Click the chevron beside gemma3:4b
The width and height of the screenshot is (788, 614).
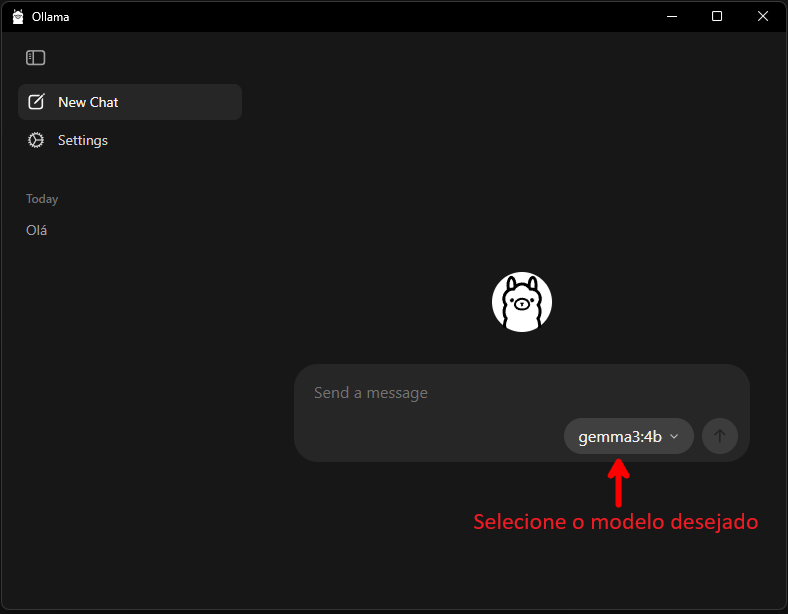674,436
